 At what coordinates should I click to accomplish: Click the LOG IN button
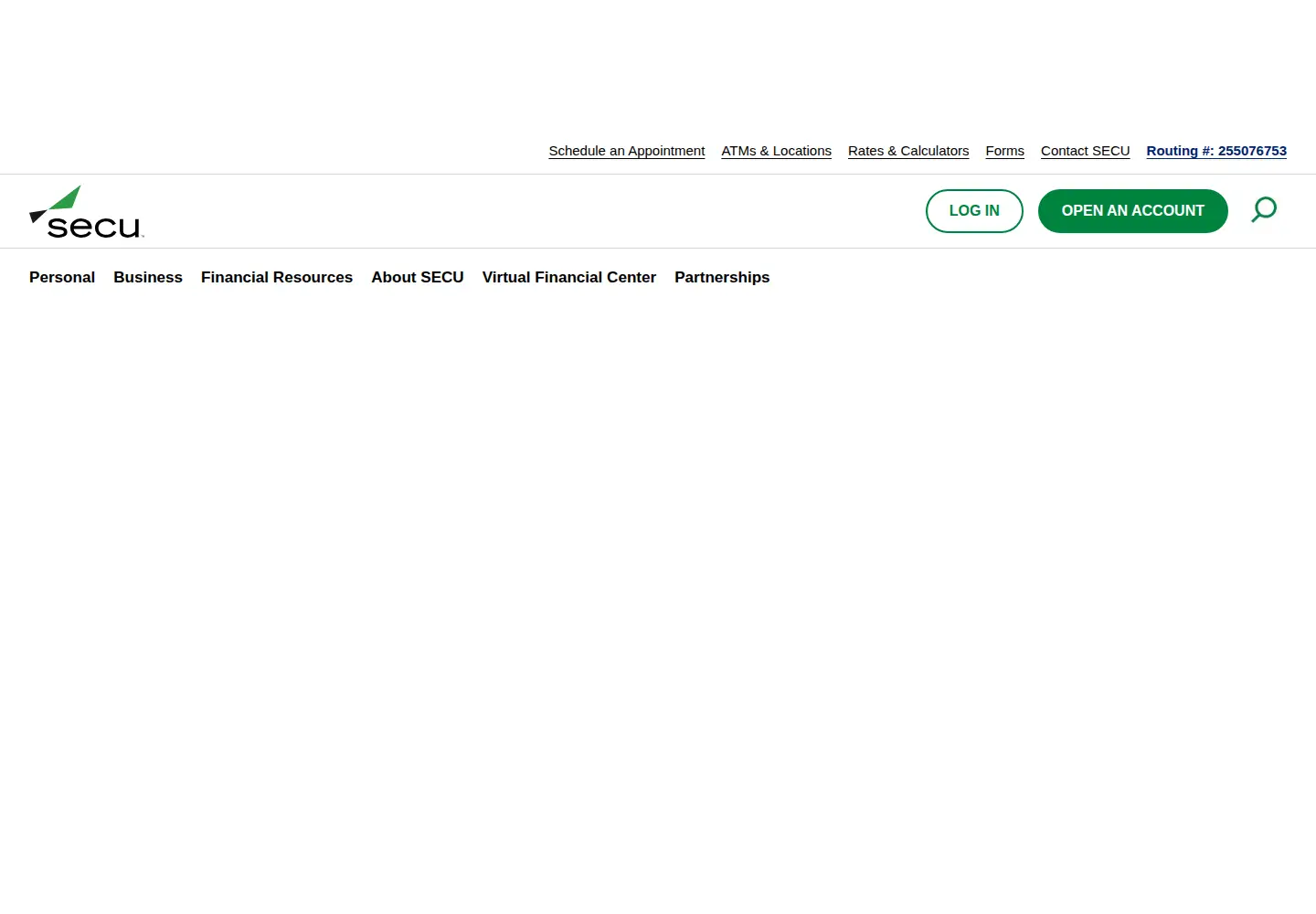click(974, 211)
